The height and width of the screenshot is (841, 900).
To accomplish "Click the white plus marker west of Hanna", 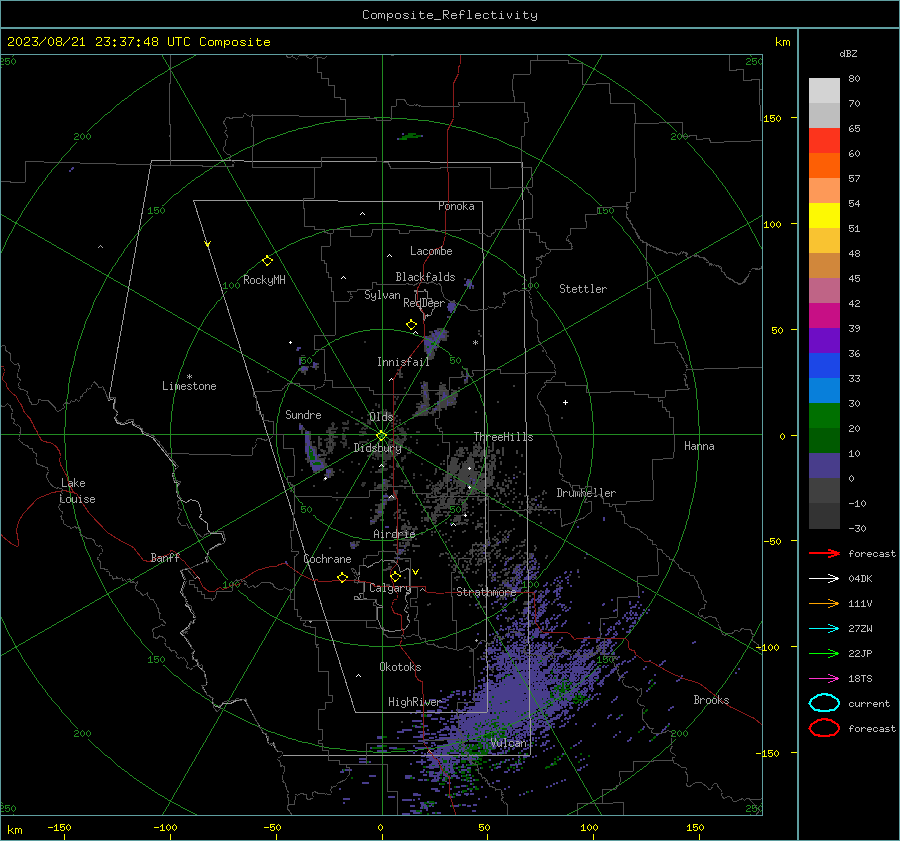I will point(565,402).
